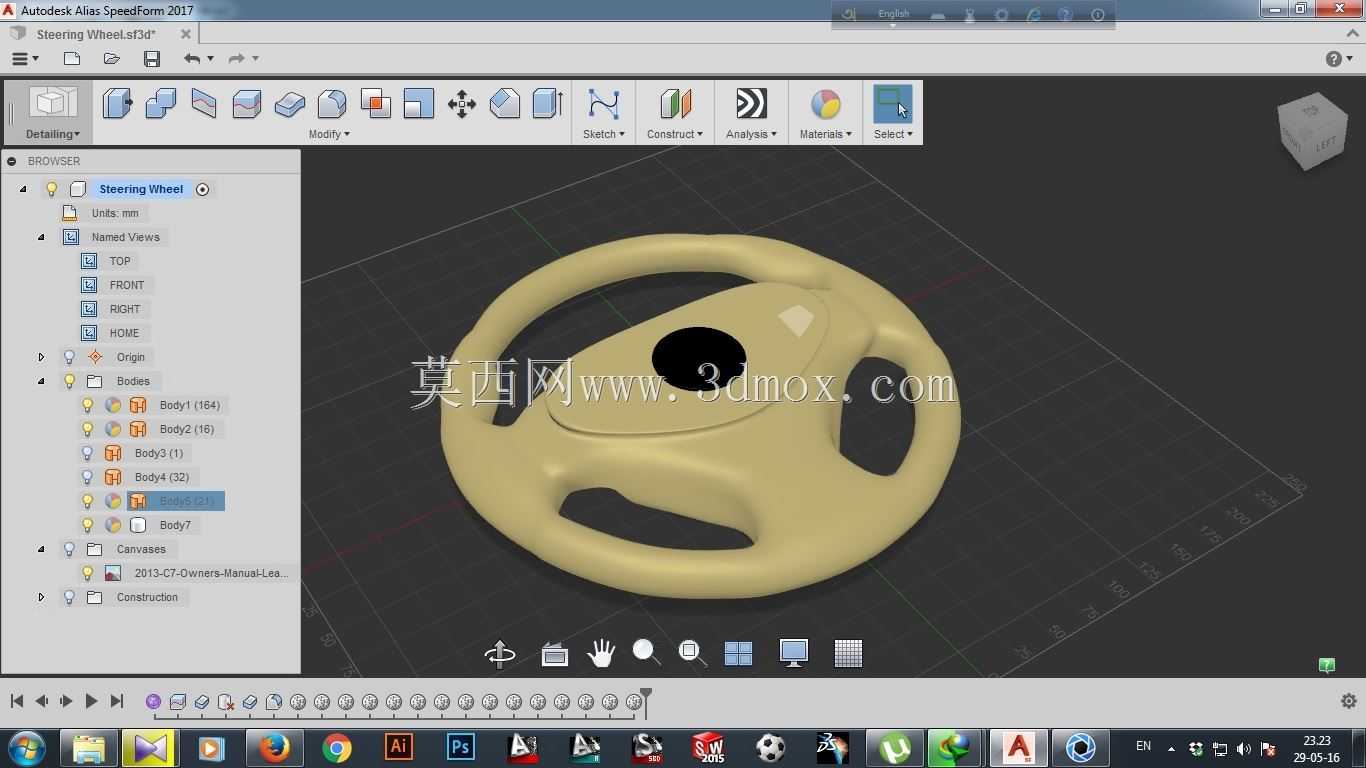The width and height of the screenshot is (1366, 768).
Task: Collapse the Named Views node
Action: [41, 237]
